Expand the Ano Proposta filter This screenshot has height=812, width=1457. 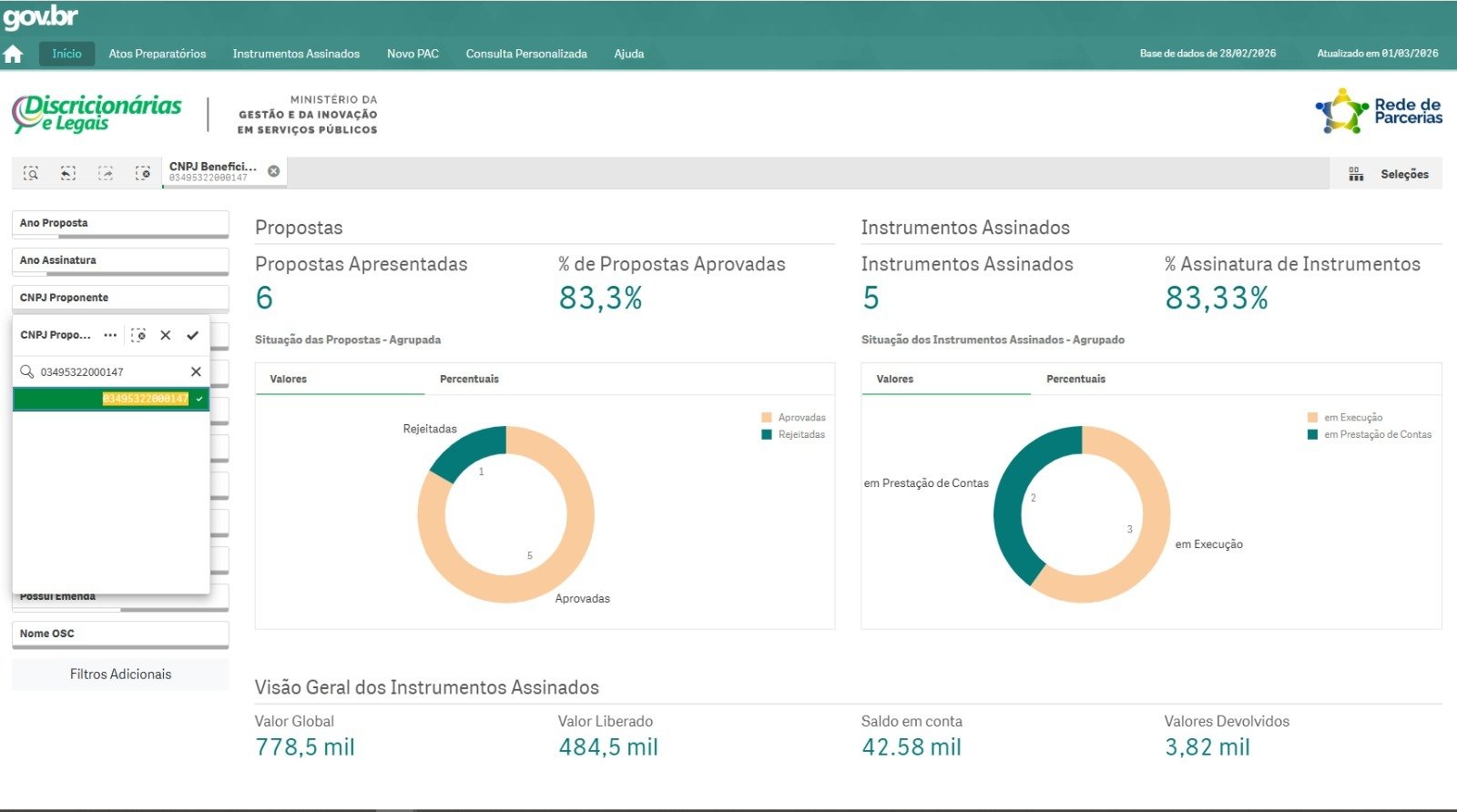point(119,223)
